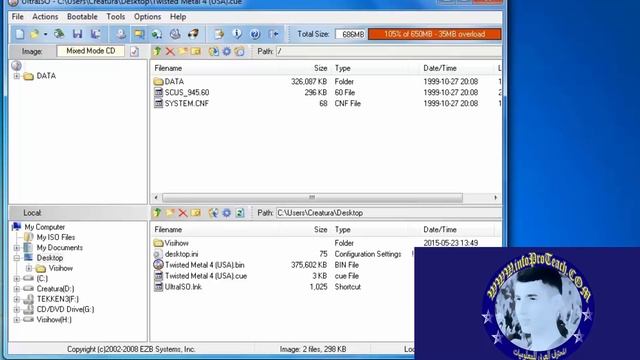Click the Burn CD/DVD Image icon
The width and height of the screenshot is (640, 360).
coord(193,34)
